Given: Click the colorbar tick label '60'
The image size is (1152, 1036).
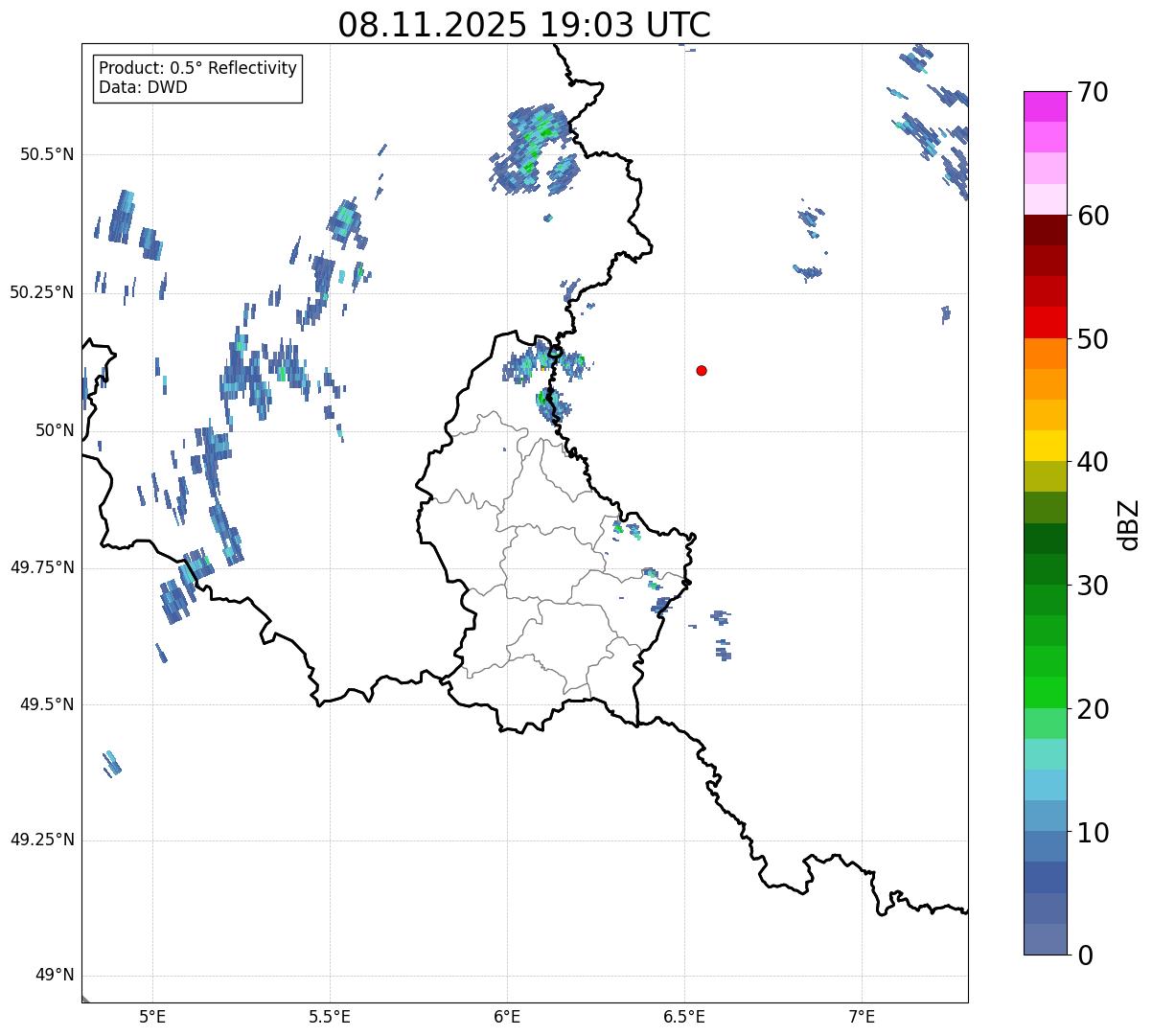Looking at the screenshot, I should (x=1093, y=216).
